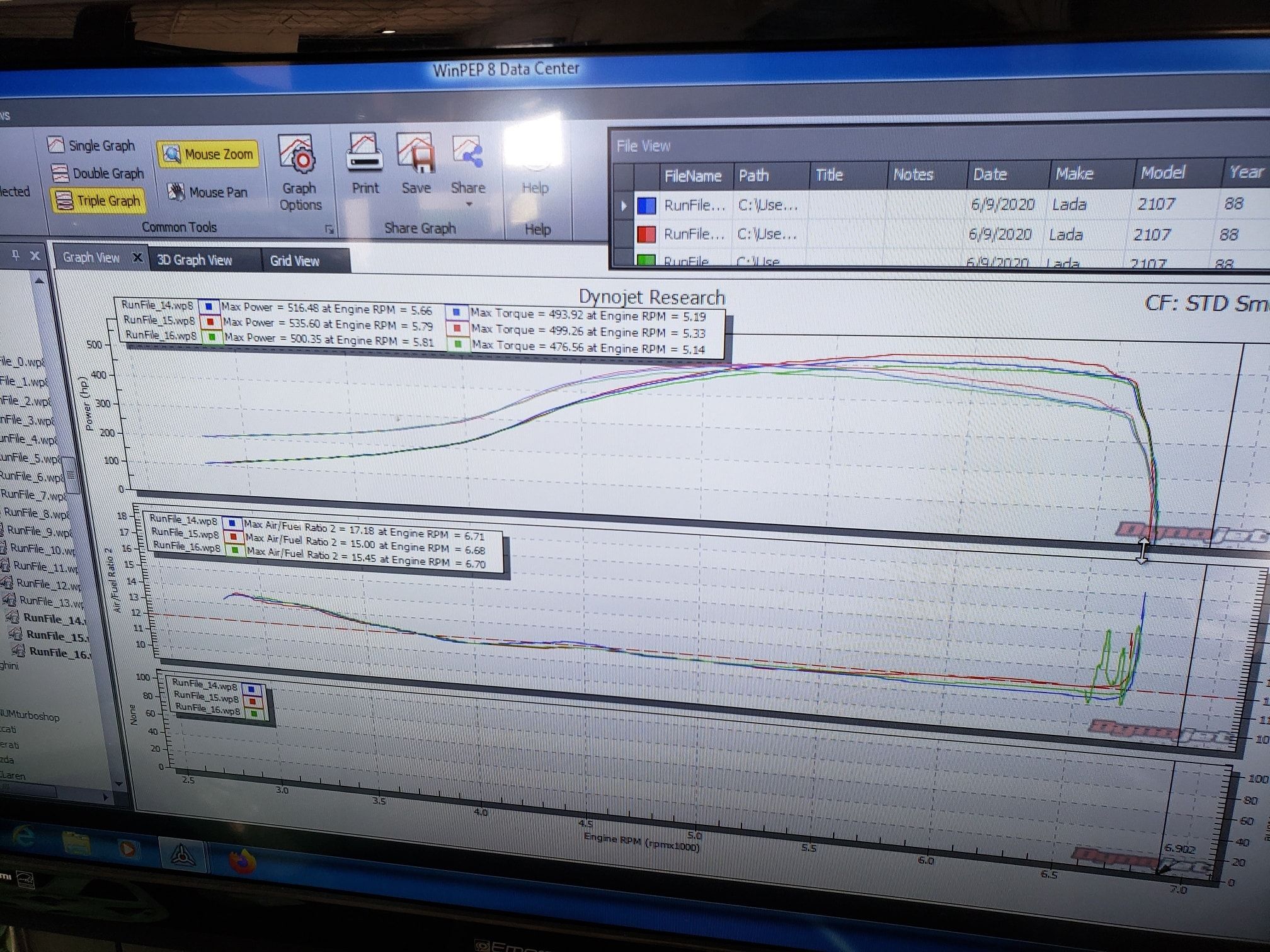Close the left file tree panel
1270x952 pixels.
[35, 255]
